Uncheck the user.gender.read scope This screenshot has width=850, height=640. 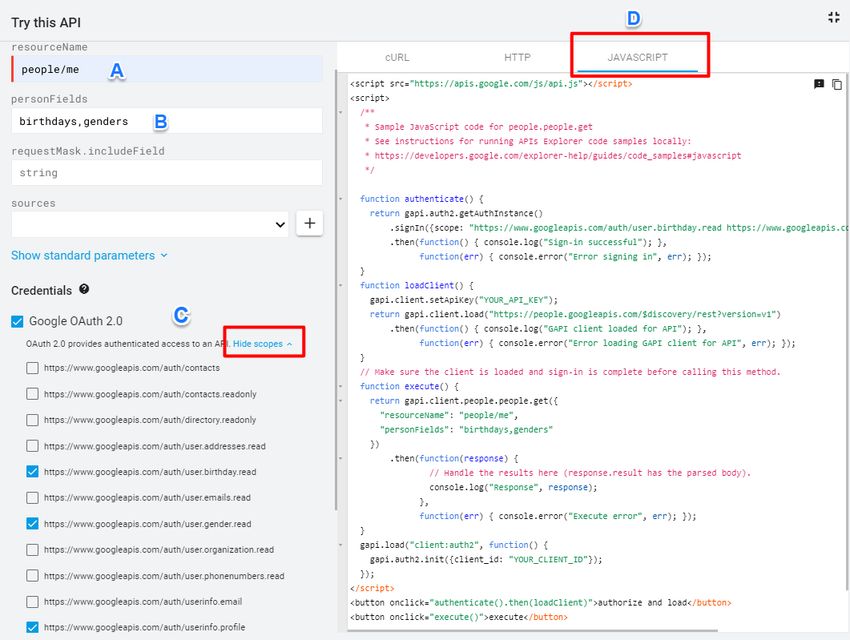point(33,523)
